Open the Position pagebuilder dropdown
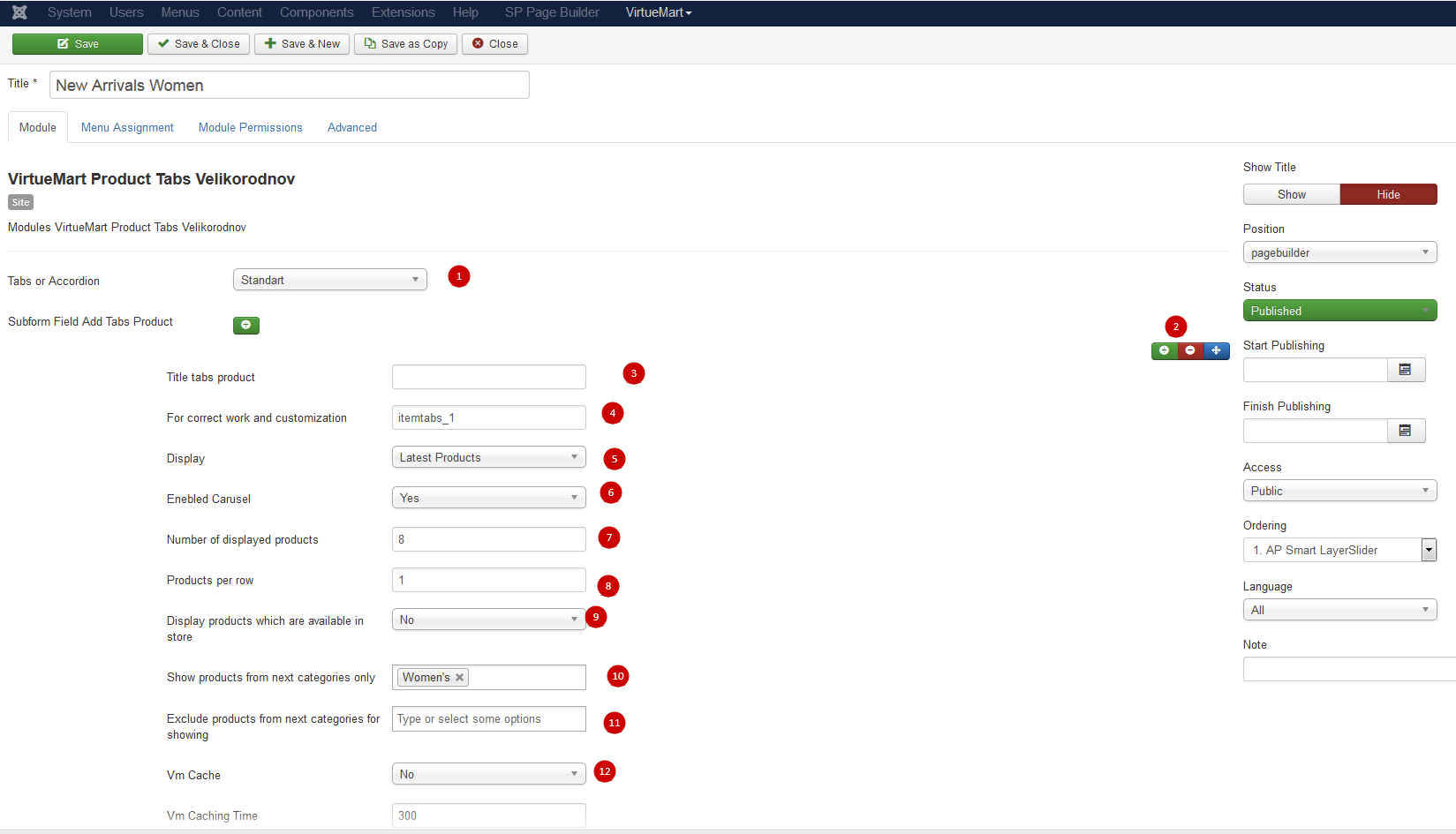This screenshot has height=834, width=1456. [x=1339, y=252]
